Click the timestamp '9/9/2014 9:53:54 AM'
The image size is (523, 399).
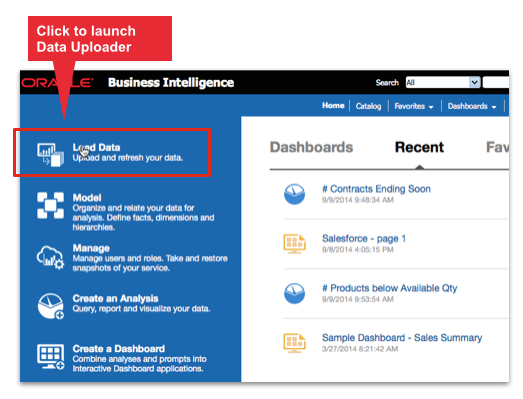pyautogui.click(x=358, y=300)
